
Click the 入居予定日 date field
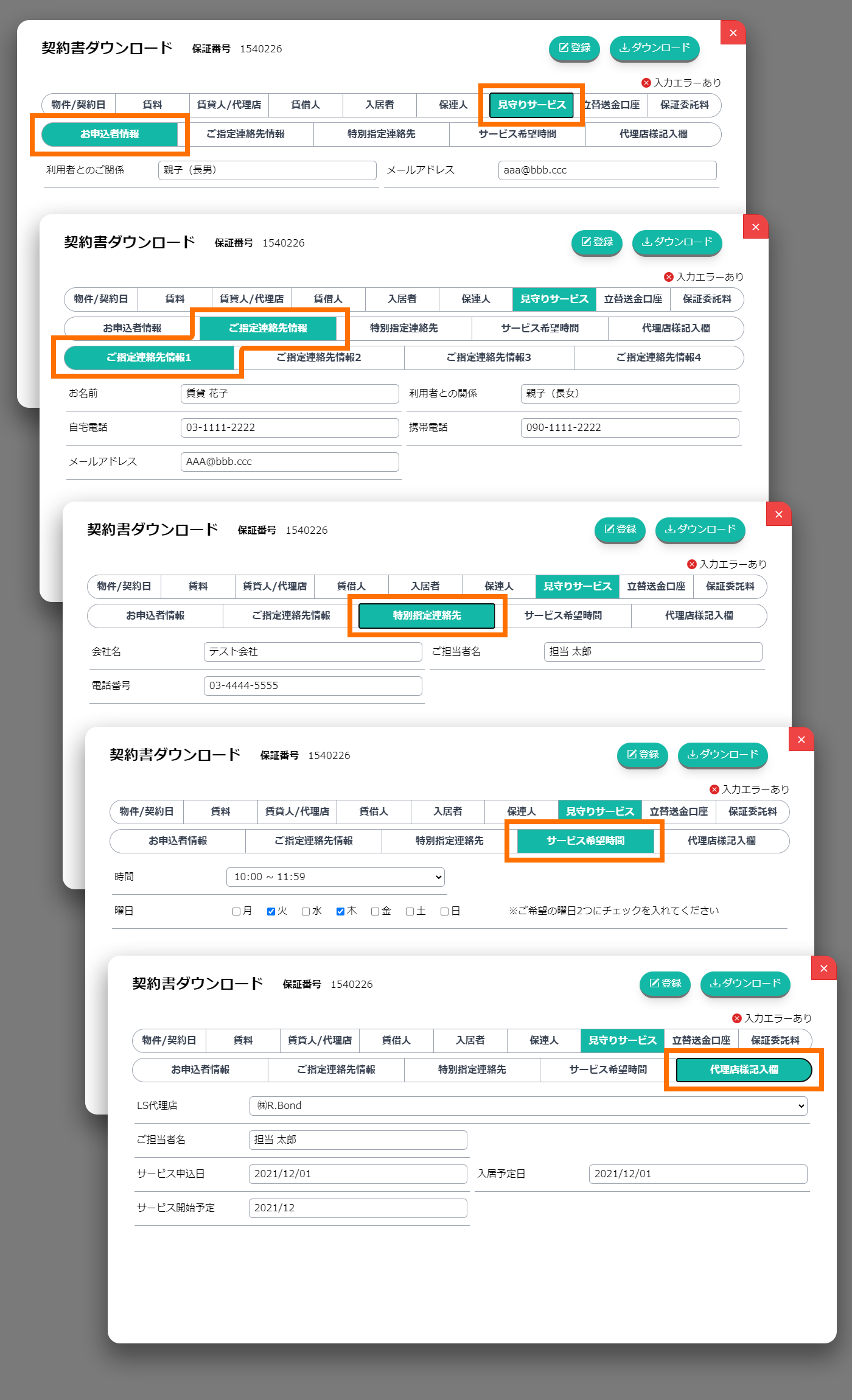[x=697, y=1174]
